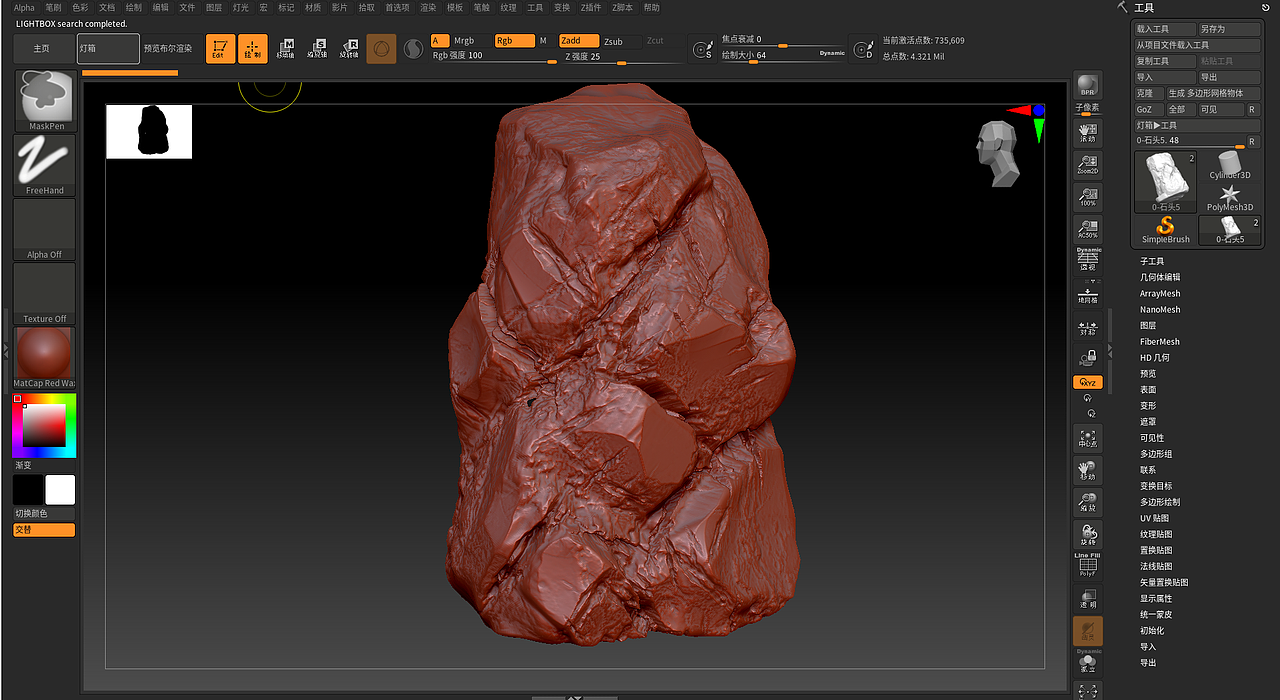Viewport: 1280px width, 700px height.
Task: Click the PolyMesh3D star tool
Action: [x=1229, y=198]
